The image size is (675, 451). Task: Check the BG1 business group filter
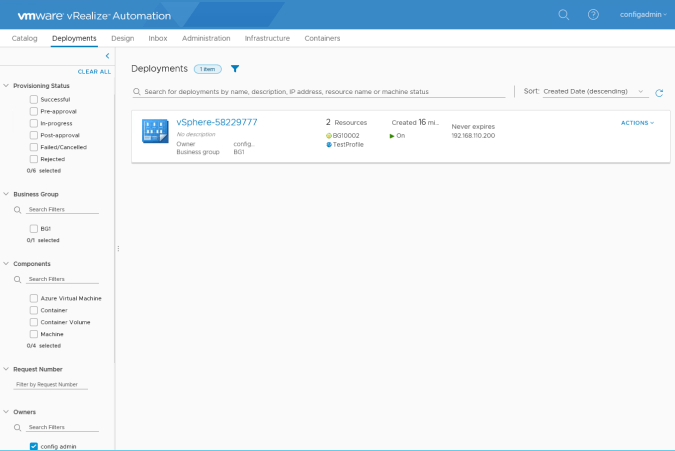pyautogui.click(x=34, y=229)
